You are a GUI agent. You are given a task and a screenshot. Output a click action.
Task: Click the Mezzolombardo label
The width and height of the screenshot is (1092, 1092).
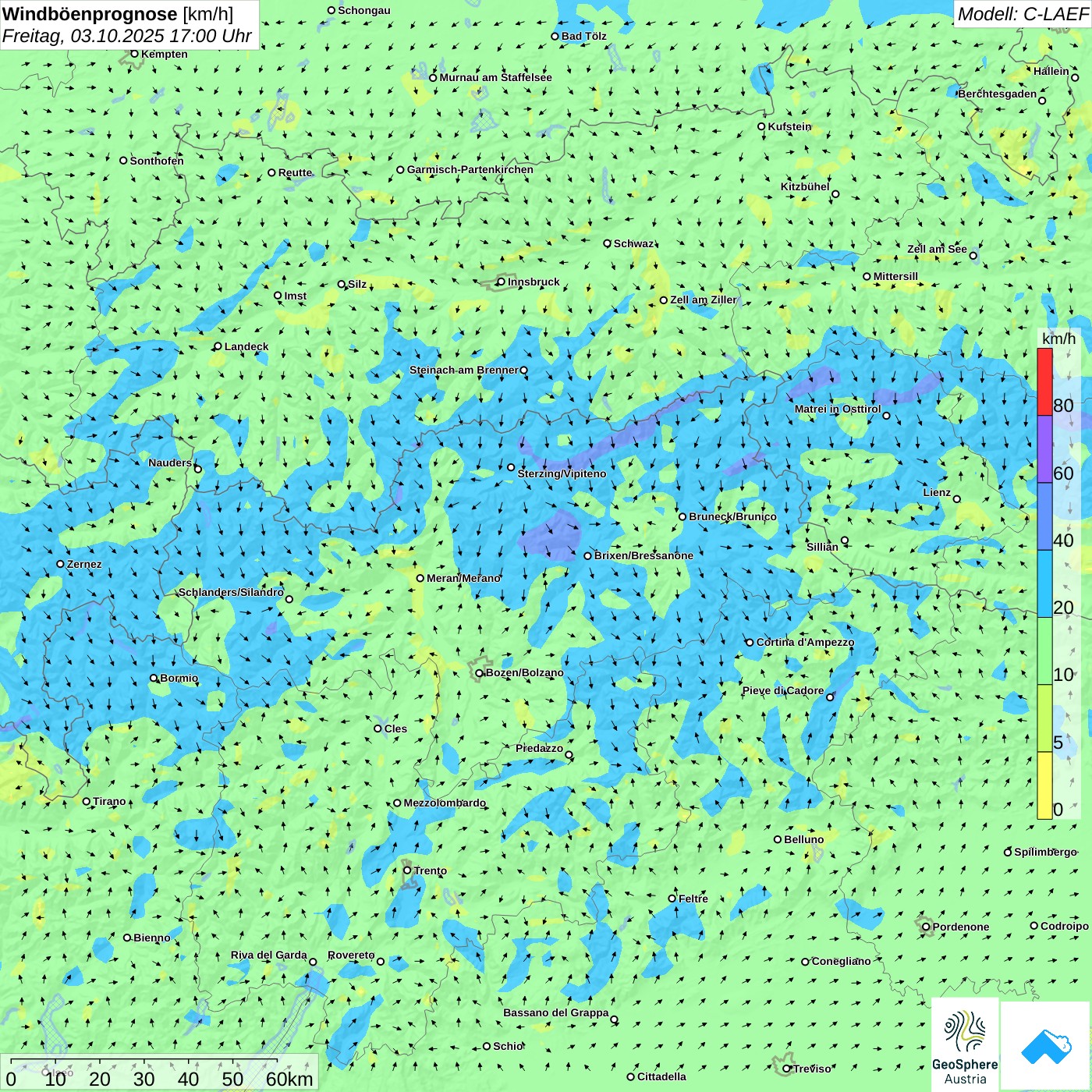click(445, 803)
